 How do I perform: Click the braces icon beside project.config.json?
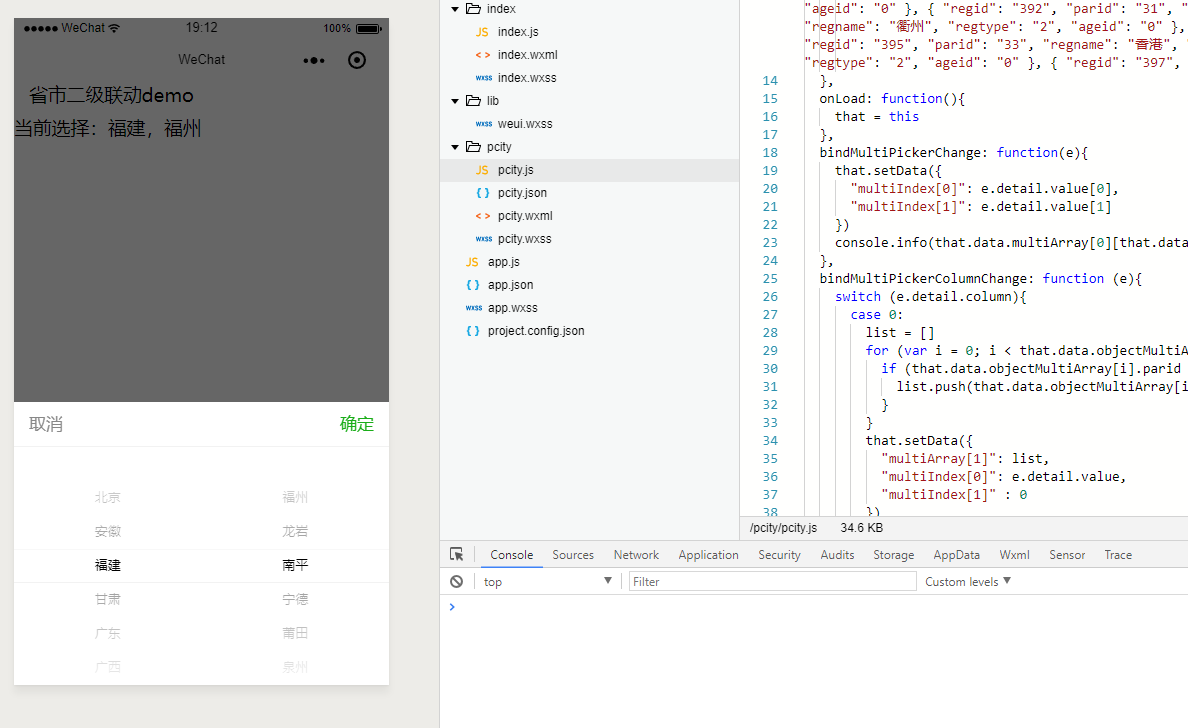[x=472, y=330]
